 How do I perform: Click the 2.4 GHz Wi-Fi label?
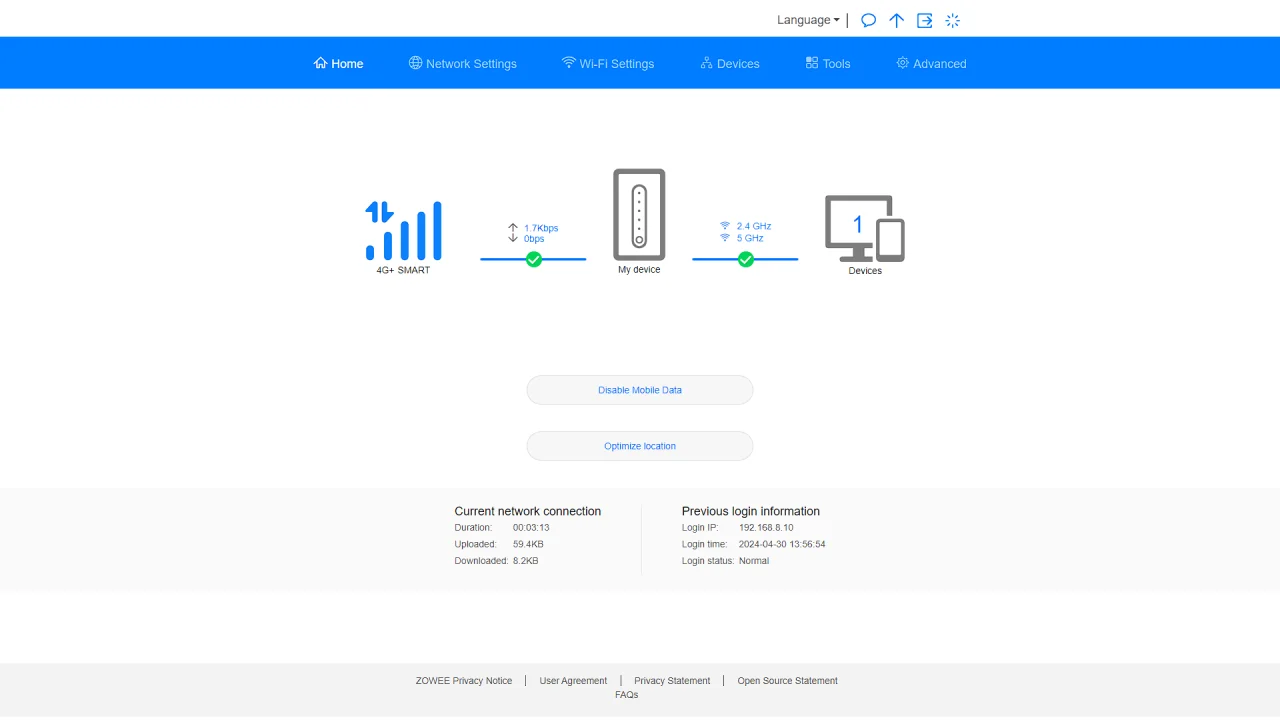pyautogui.click(x=754, y=226)
